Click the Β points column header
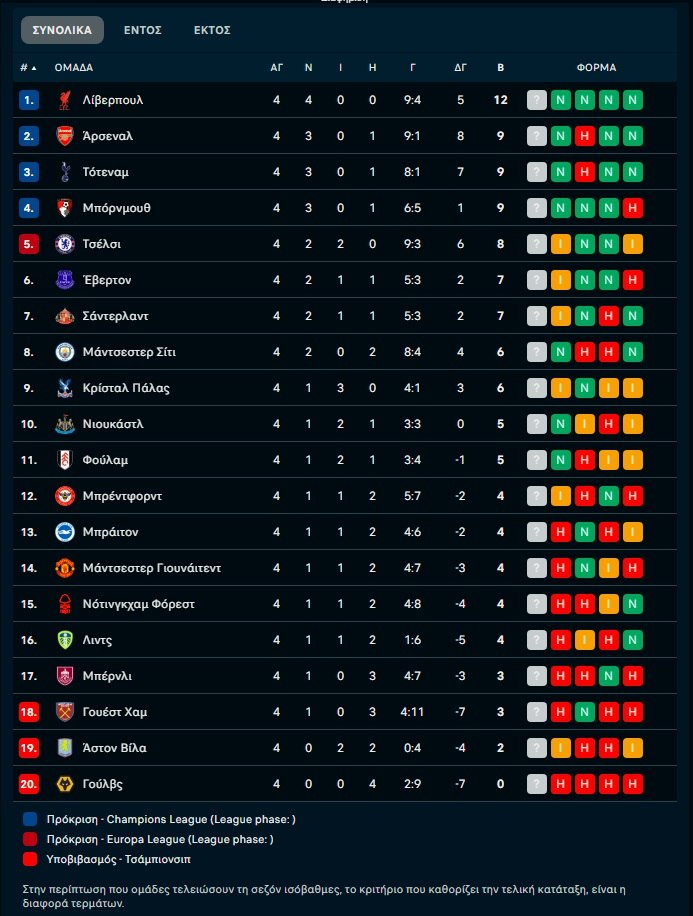The height and width of the screenshot is (916, 693). [x=501, y=68]
